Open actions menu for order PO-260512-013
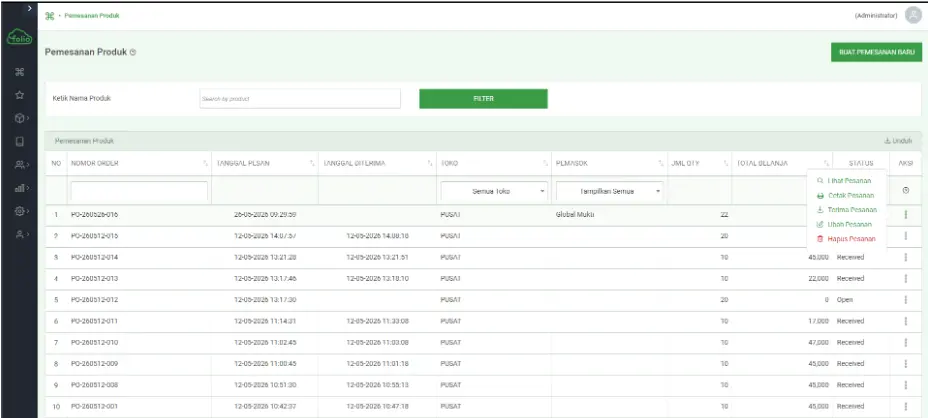The height and width of the screenshot is (418, 928). (906, 279)
